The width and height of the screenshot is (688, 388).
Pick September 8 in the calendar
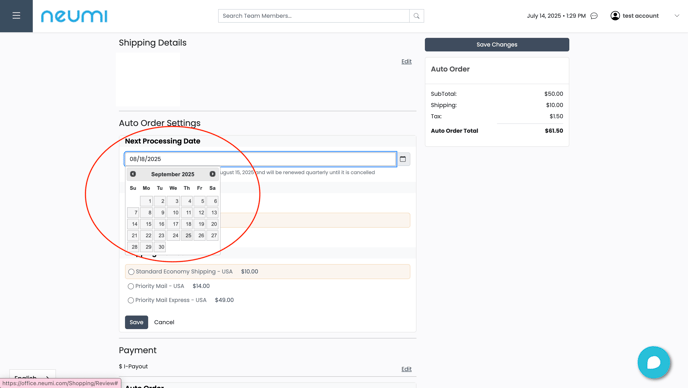click(147, 212)
